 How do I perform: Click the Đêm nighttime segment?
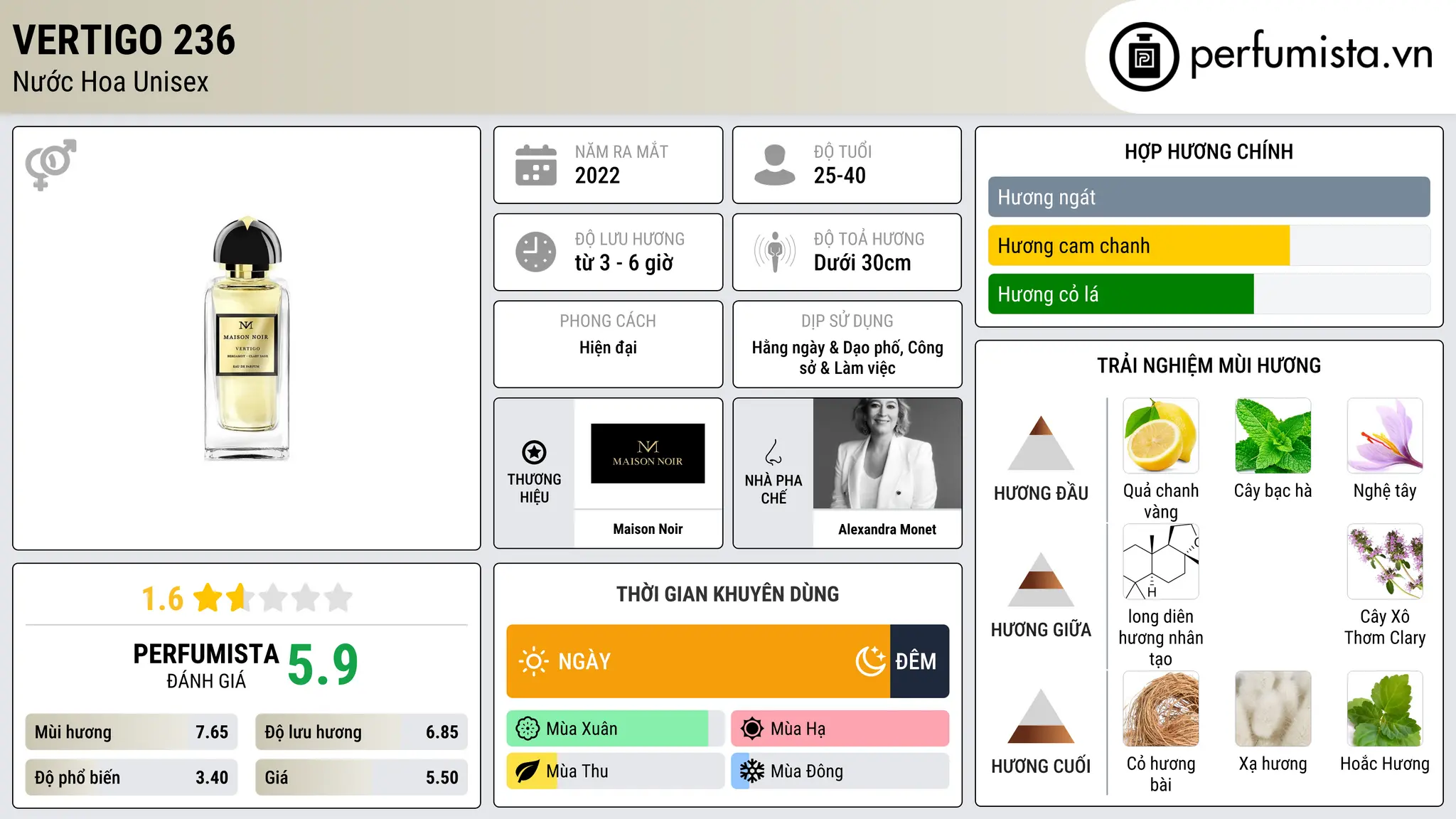920,661
